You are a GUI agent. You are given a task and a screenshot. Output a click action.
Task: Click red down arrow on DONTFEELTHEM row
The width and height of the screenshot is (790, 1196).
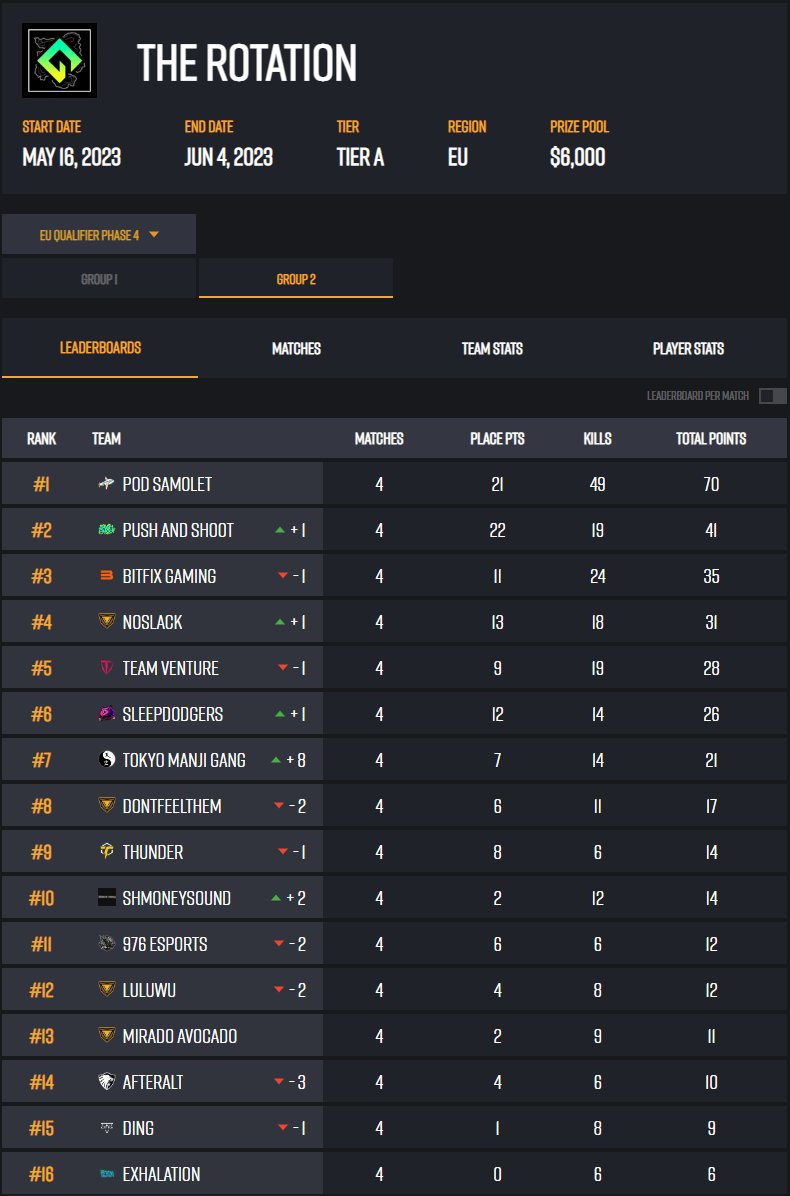pos(279,806)
